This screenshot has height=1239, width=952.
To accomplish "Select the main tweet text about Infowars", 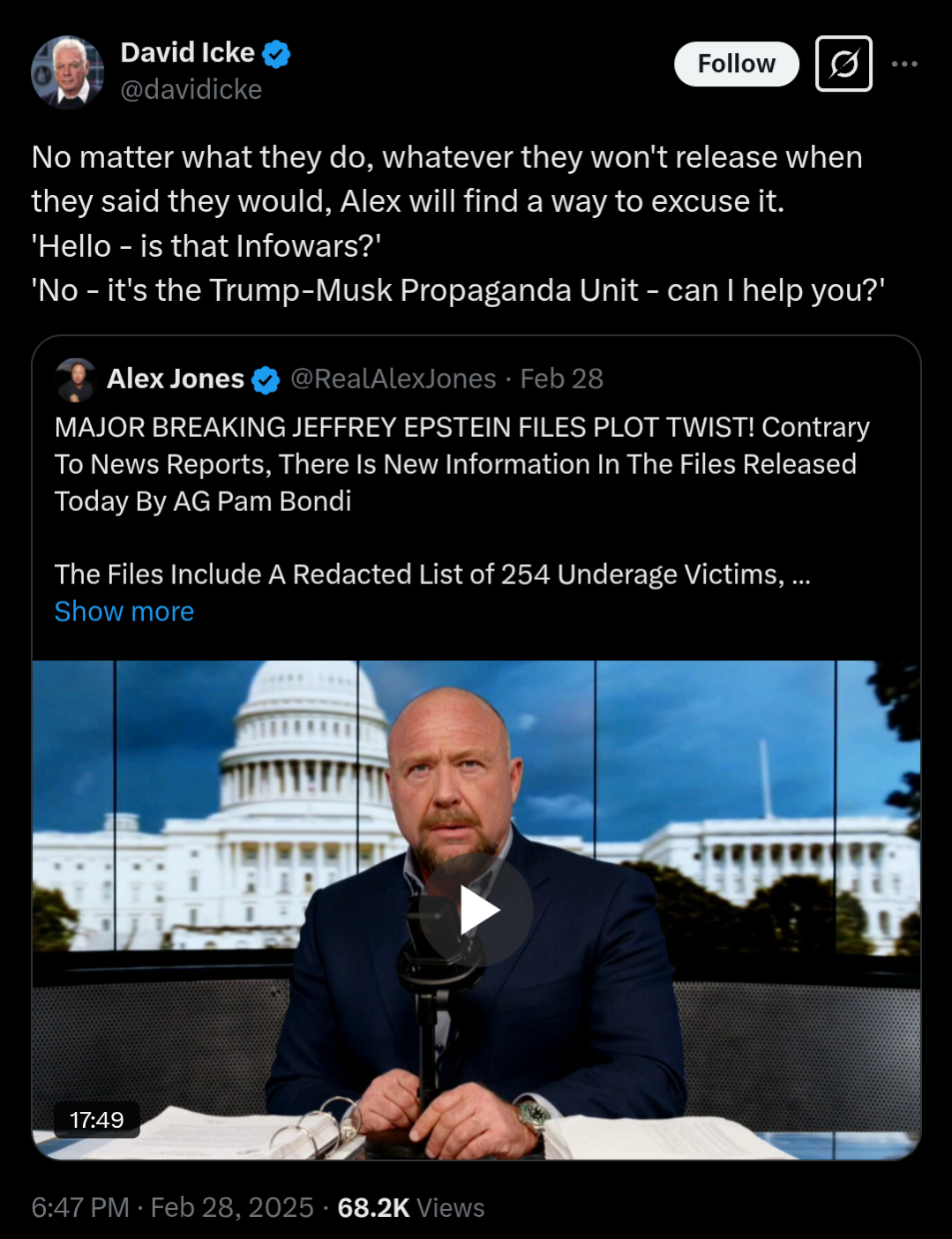I will (458, 223).
